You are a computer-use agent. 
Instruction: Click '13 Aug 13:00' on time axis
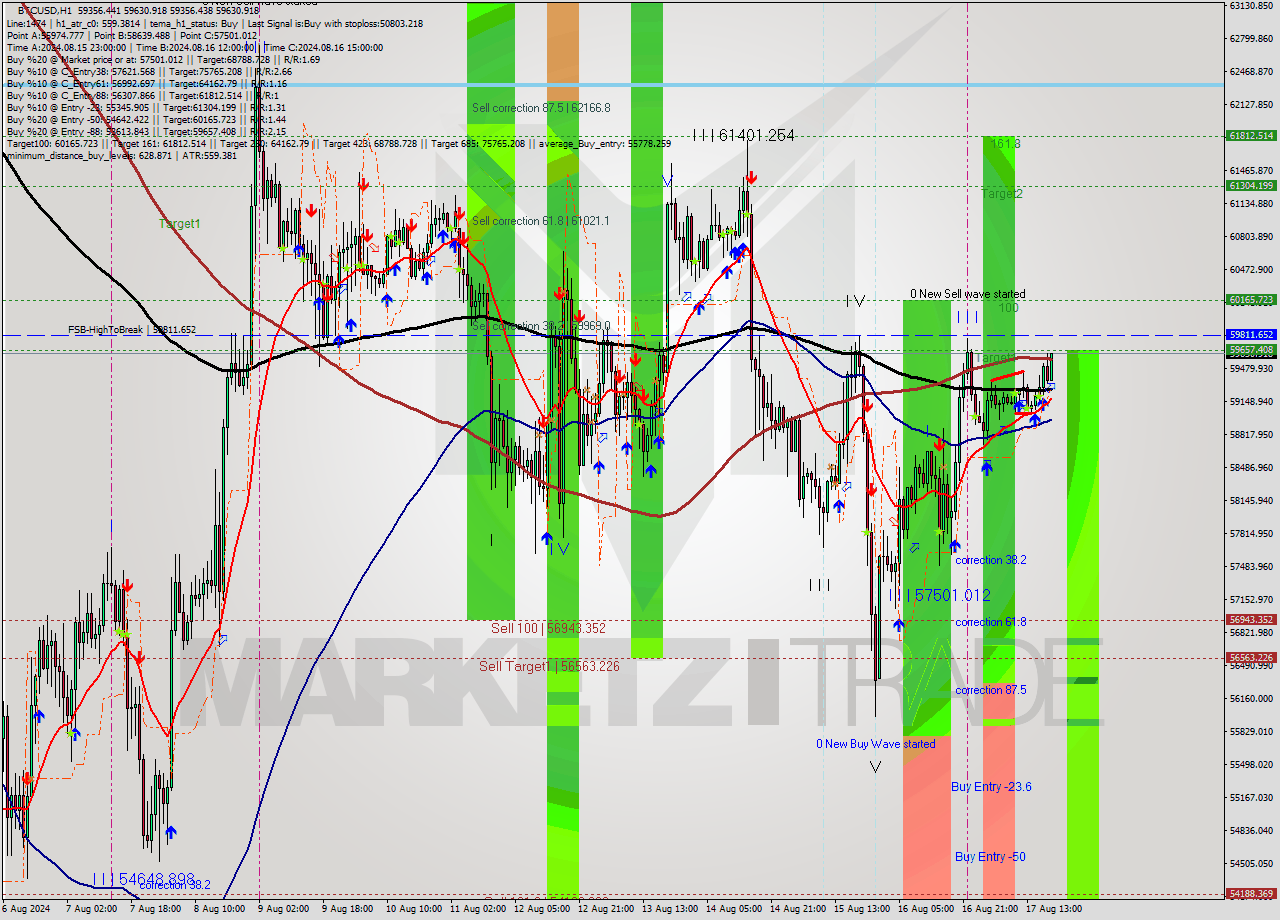(x=670, y=909)
